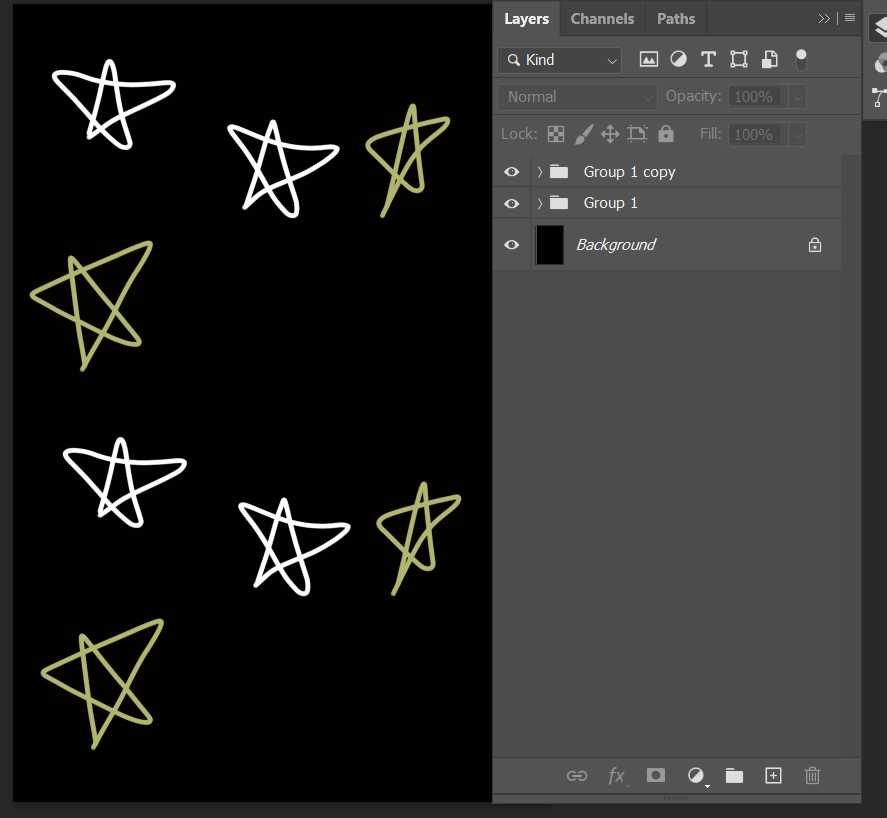Viewport: 887px width, 818px height.
Task: Add a layer mask
Action: 655,776
